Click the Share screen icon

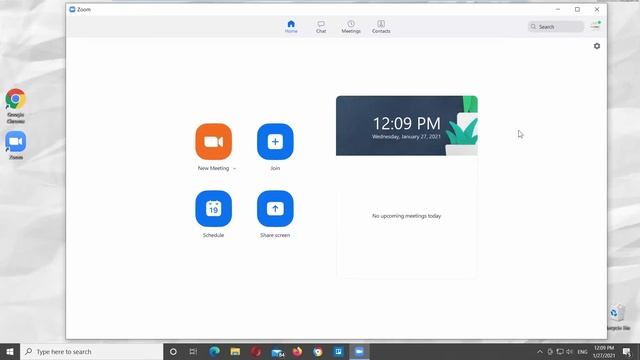click(x=275, y=209)
